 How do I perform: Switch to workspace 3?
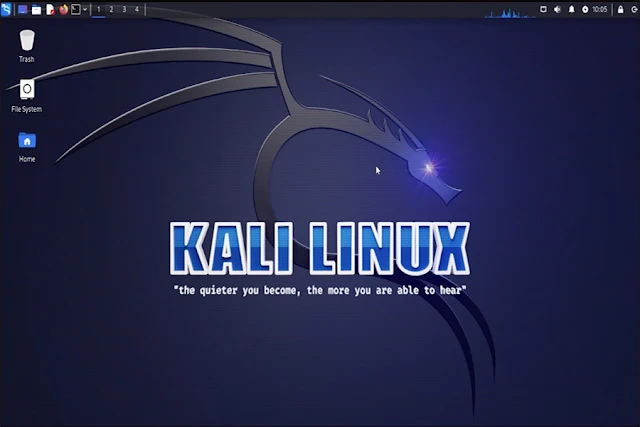[124, 9]
